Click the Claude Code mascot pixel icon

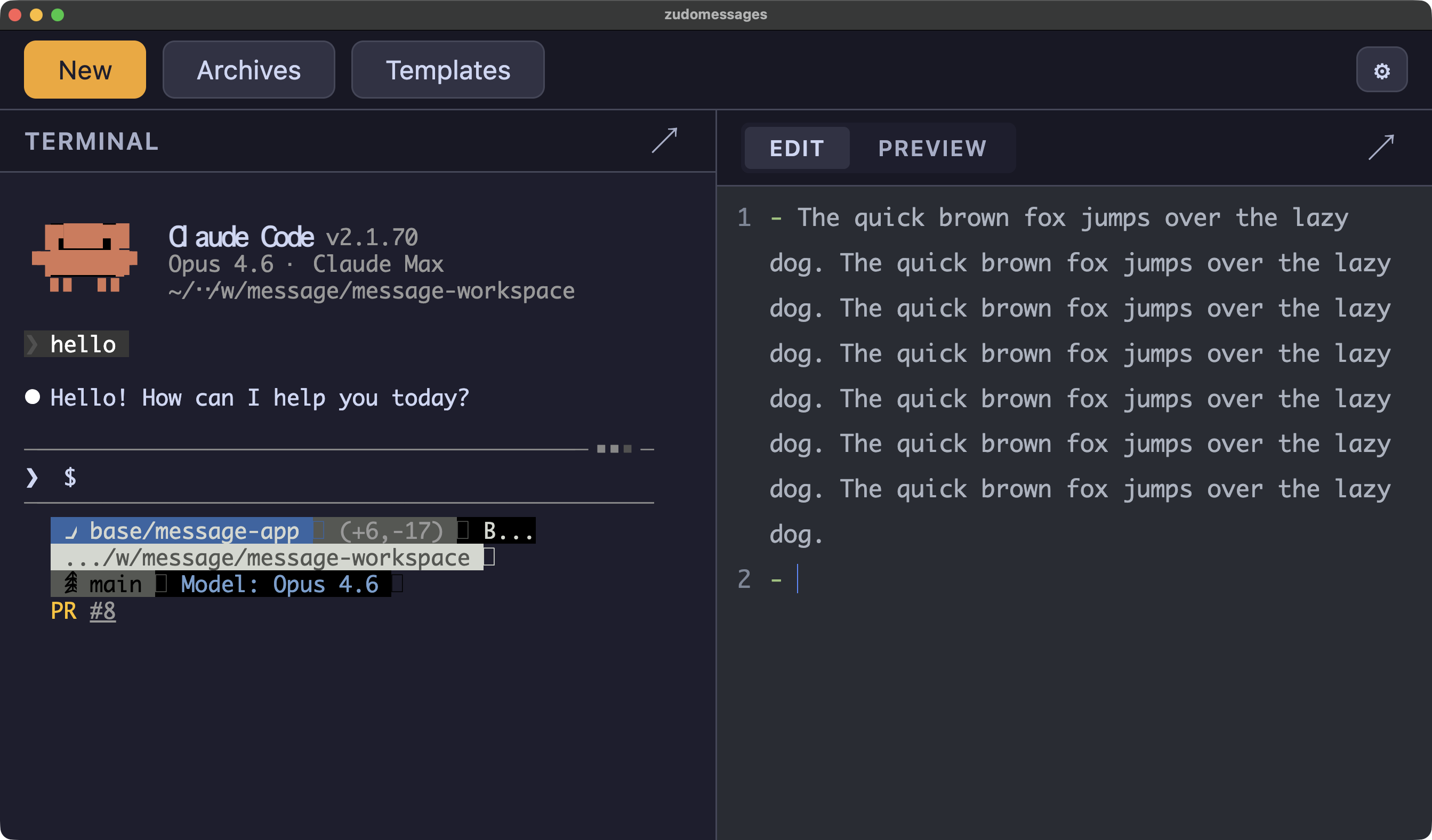pyautogui.click(x=84, y=257)
